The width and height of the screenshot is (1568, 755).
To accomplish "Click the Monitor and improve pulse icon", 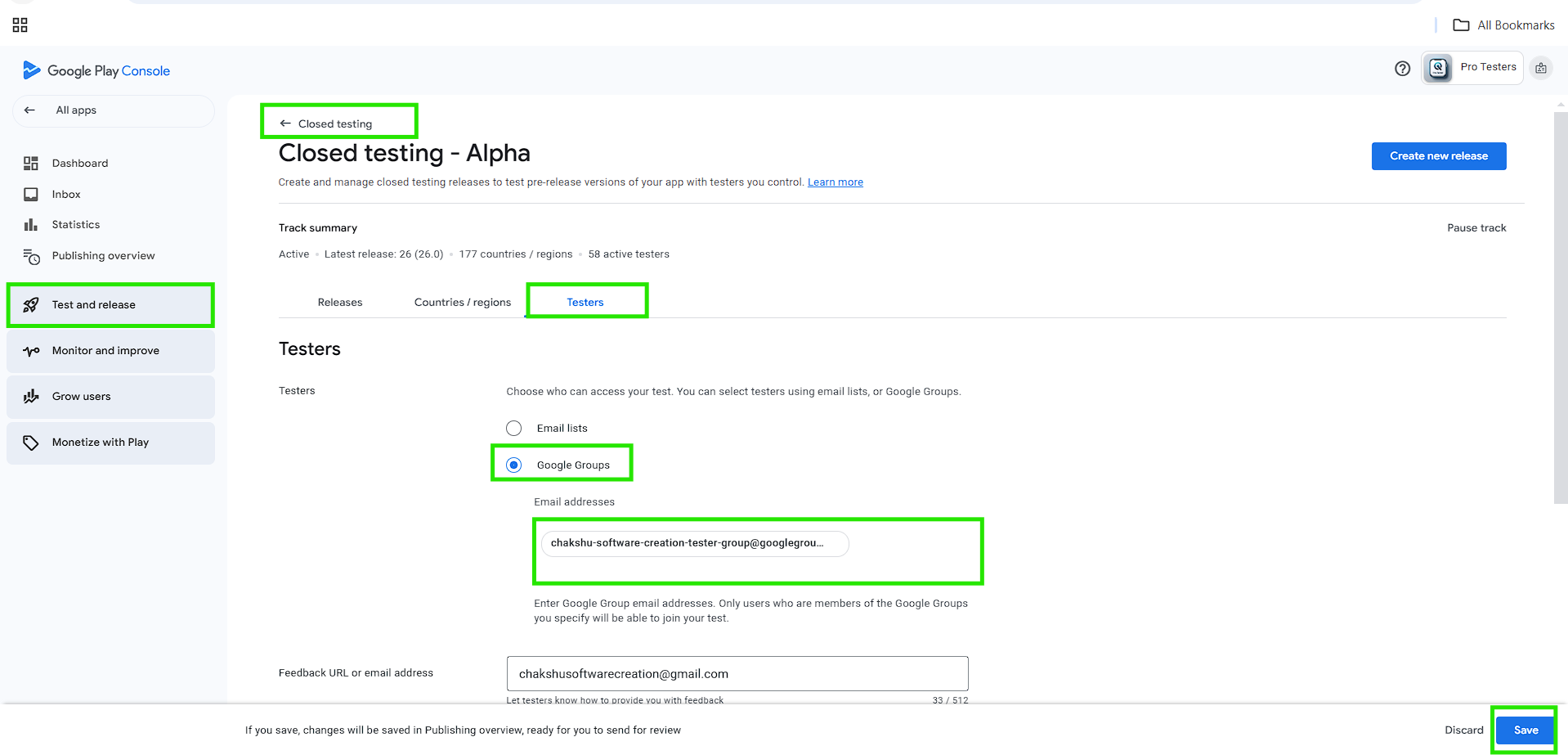I will pyautogui.click(x=31, y=351).
